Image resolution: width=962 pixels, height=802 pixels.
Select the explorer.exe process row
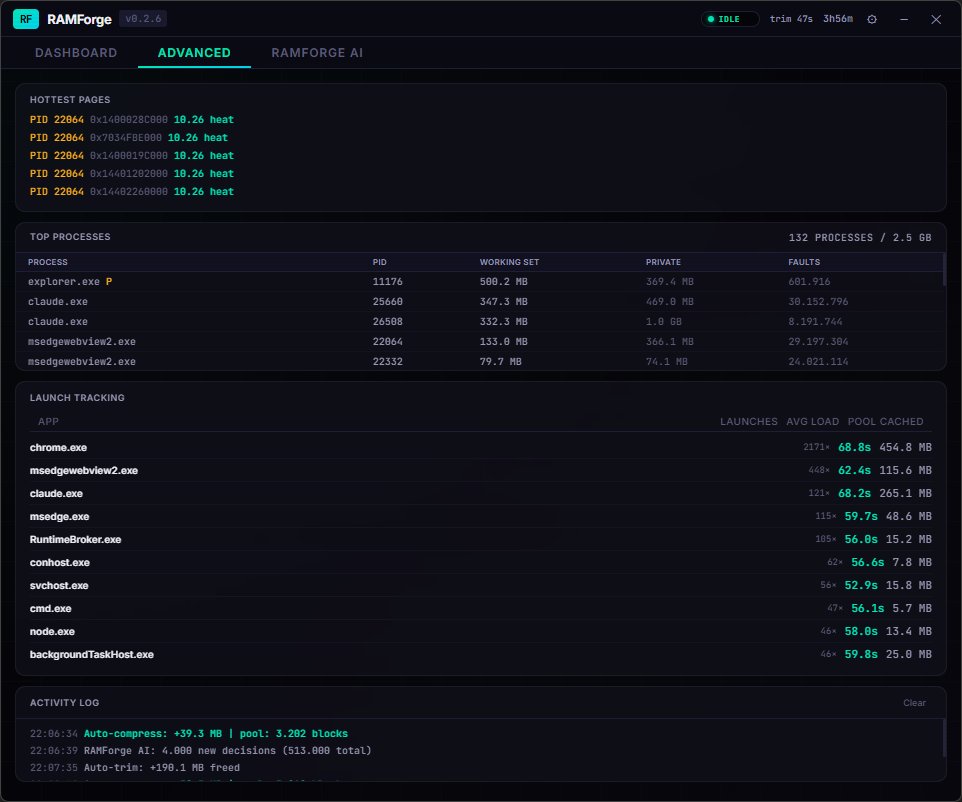tap(479, 282)
